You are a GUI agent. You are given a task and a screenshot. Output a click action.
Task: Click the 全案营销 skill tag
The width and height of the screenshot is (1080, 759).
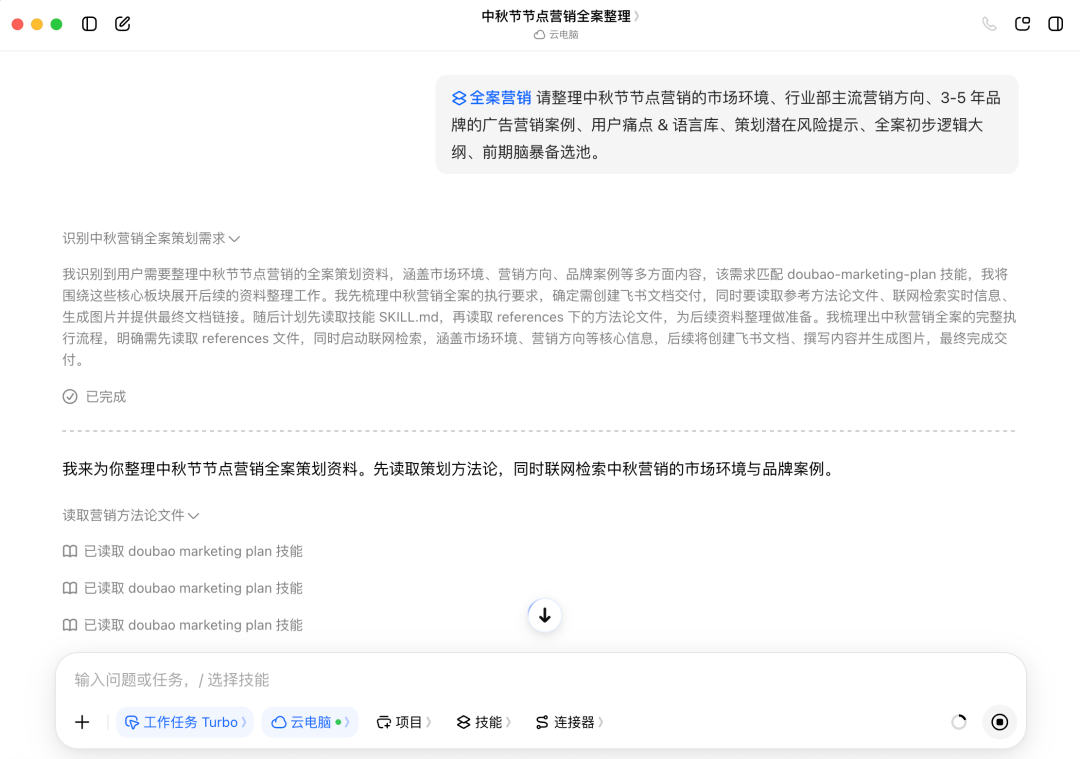tap(491, 98)
